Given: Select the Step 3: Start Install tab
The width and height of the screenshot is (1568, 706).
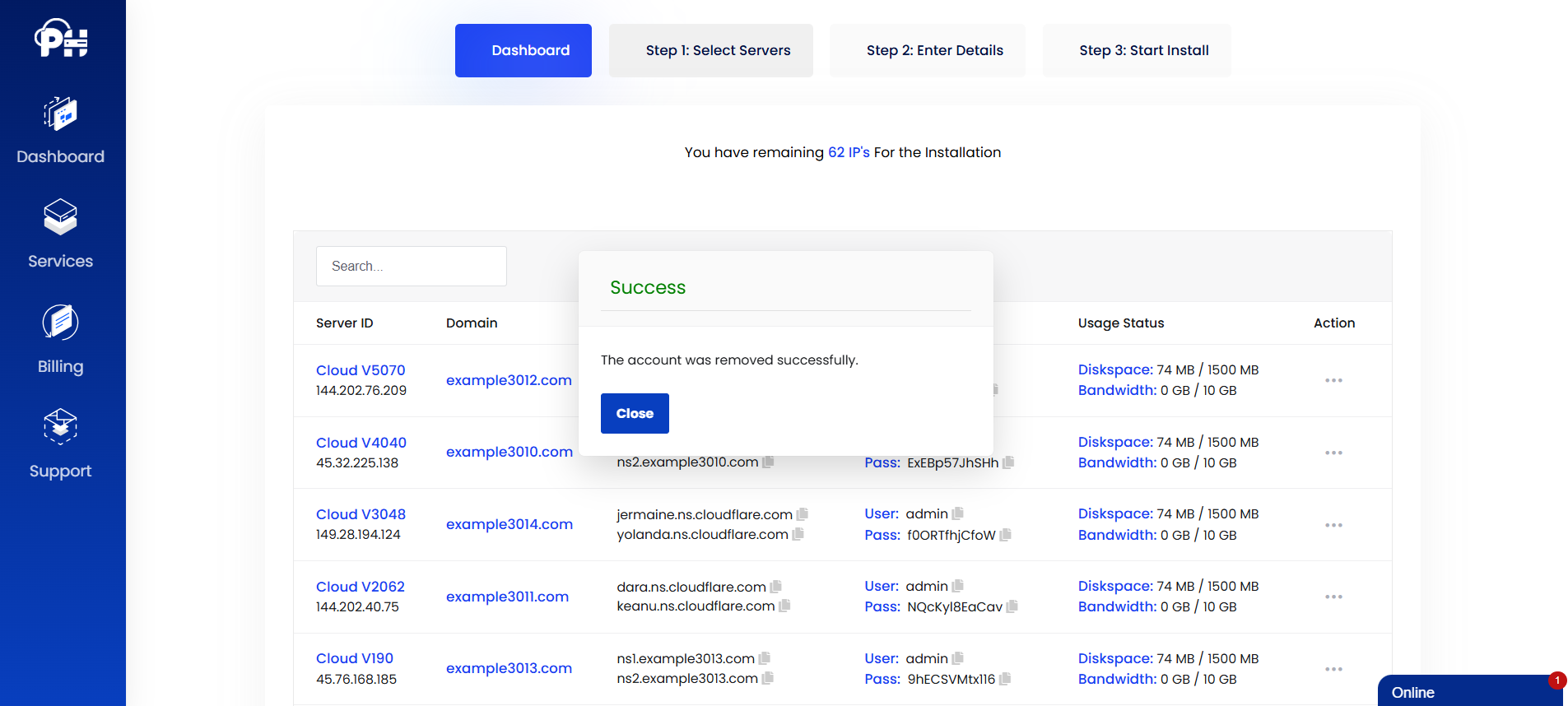Looking at the screenshot, I should (x=1143, y=50).
